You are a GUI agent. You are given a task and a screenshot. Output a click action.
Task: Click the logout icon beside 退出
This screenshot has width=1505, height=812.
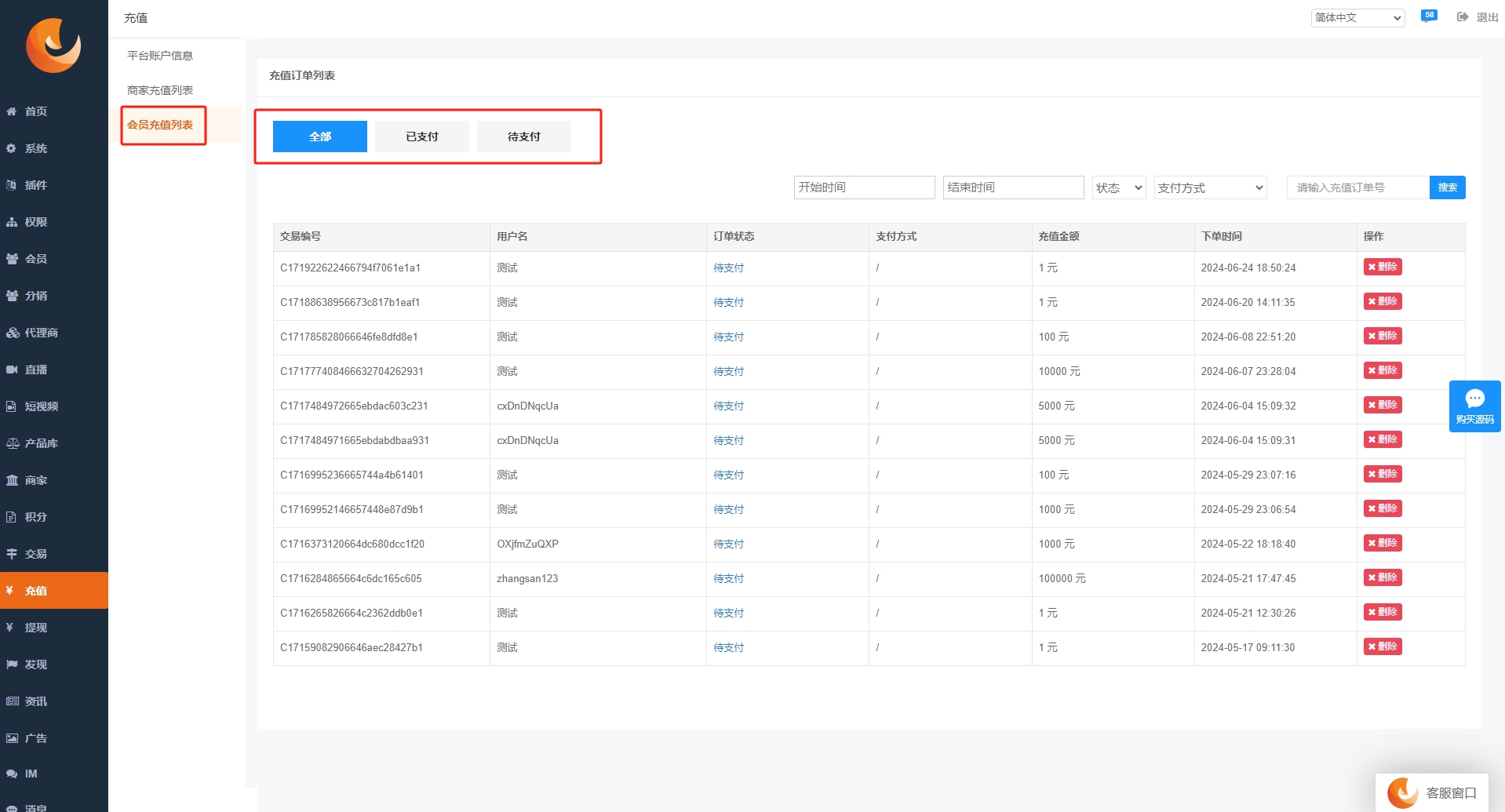pos(1463,17)
